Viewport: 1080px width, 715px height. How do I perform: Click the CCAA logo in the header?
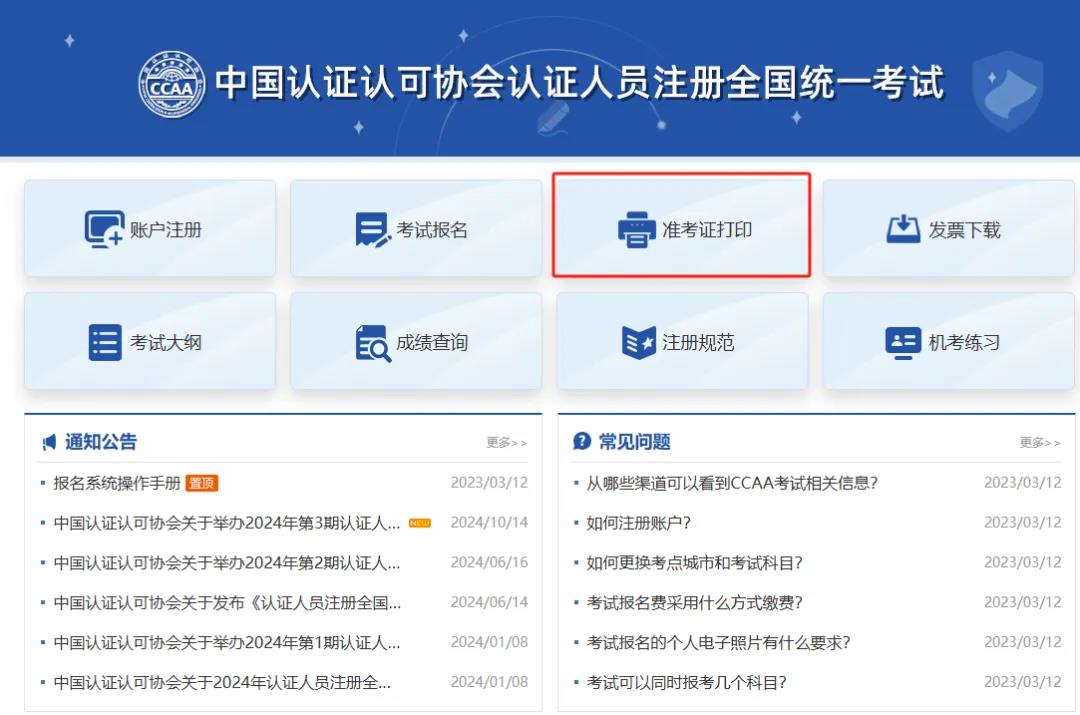pos(172,84)
